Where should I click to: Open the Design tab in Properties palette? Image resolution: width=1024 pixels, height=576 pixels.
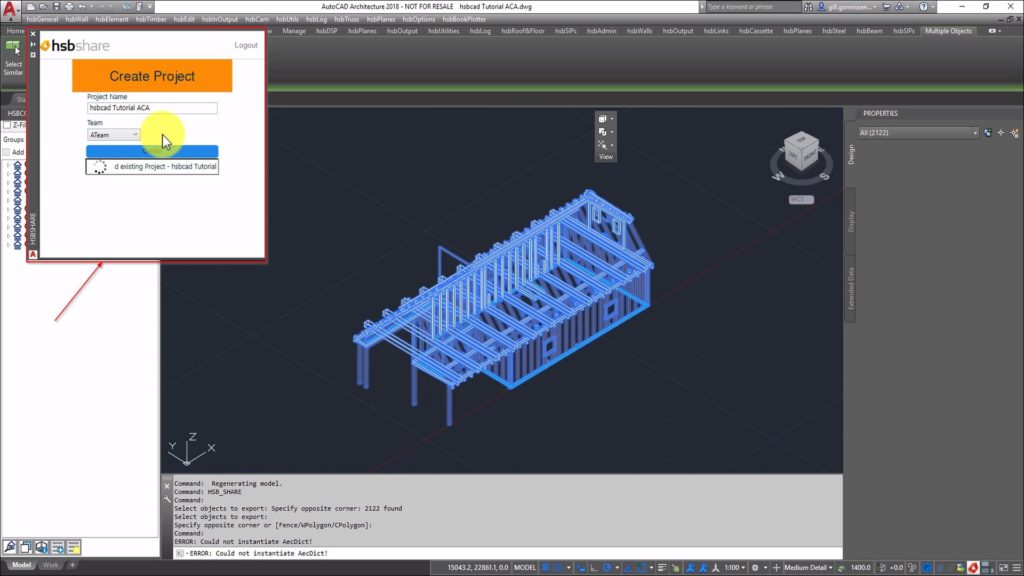point(851,154)
